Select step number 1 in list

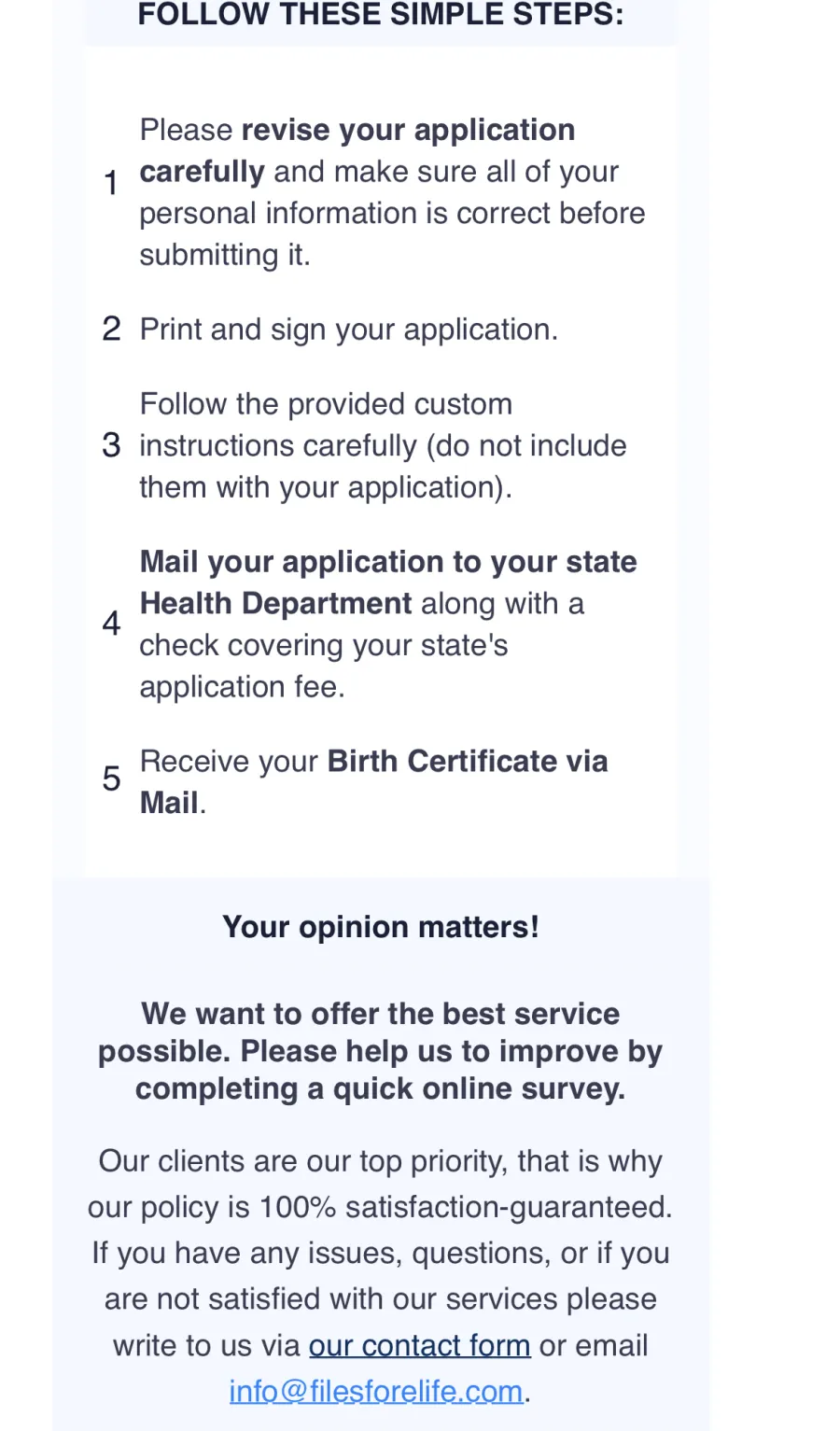click(111, 183)
